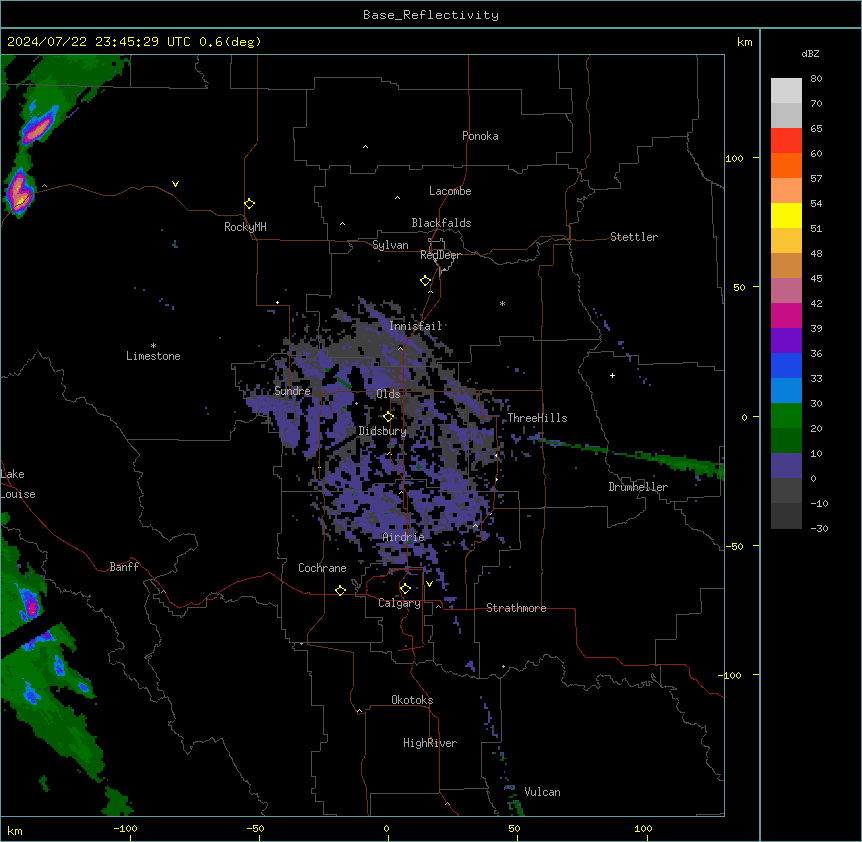Click the Calgary city label
Screen dimensions: 862x842
(399, 603)
